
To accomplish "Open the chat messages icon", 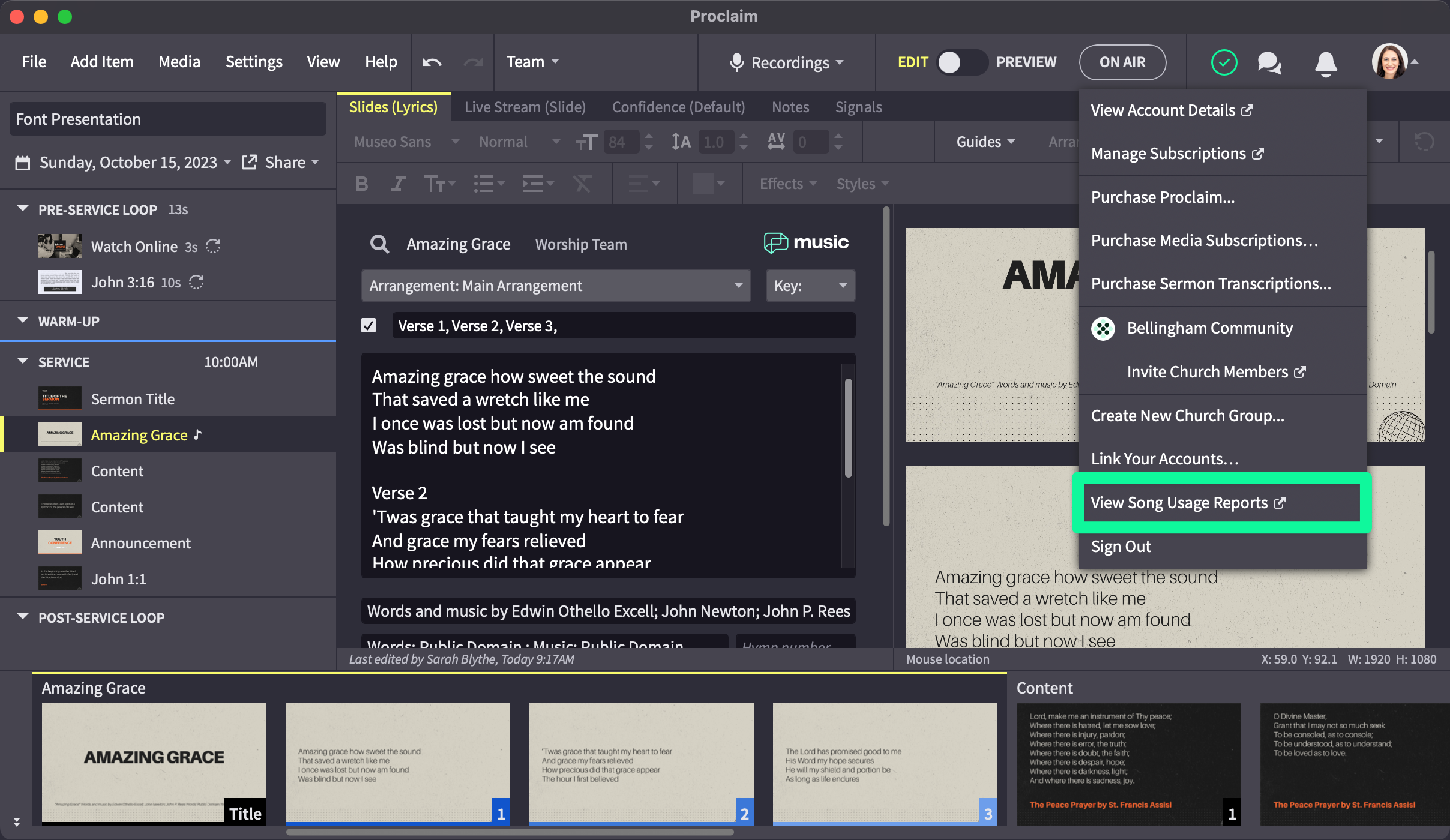I will pyautogui.click(x=1269, y=62).
